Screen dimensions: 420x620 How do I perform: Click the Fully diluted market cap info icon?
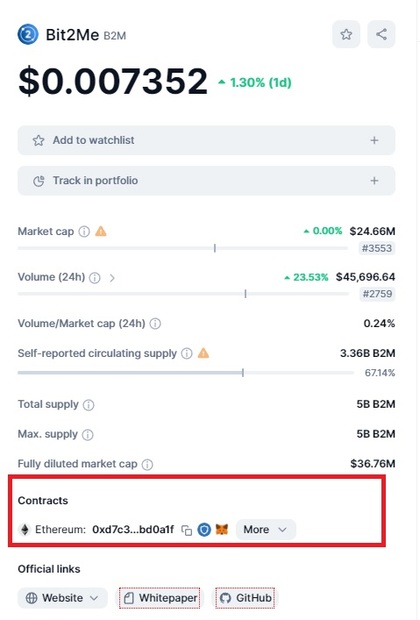click(147, 464)
